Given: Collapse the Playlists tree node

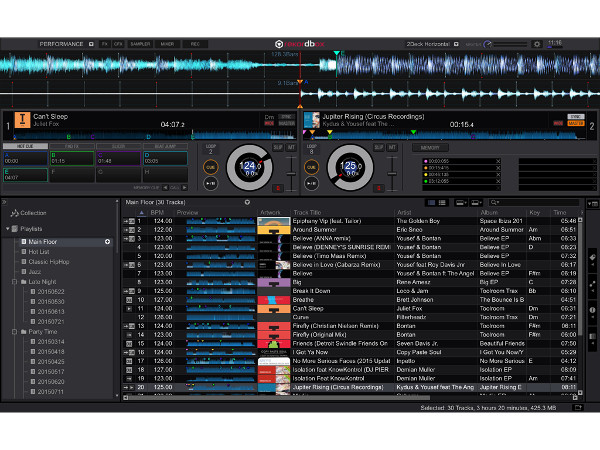Looking at the screenshot, I should pyautogui.click(x=7, y=229).
